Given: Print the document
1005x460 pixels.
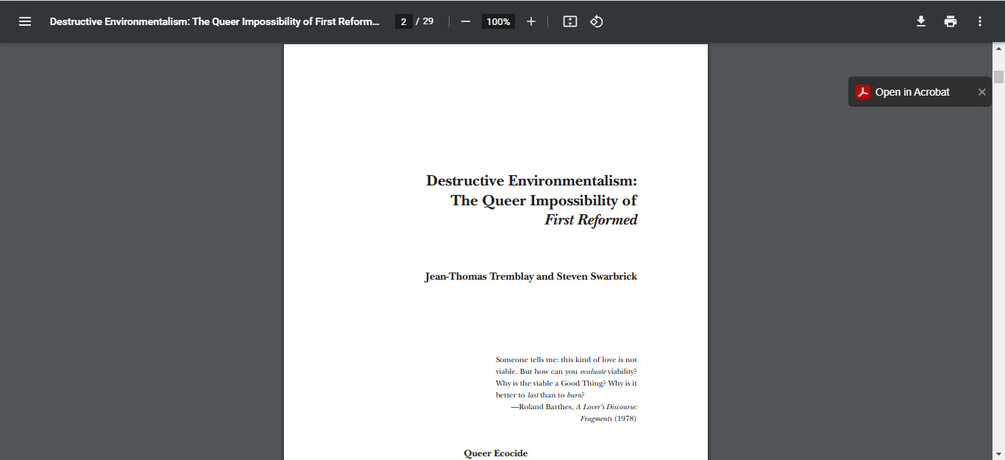Looking at the screenshot, I should tap(951, 22).
